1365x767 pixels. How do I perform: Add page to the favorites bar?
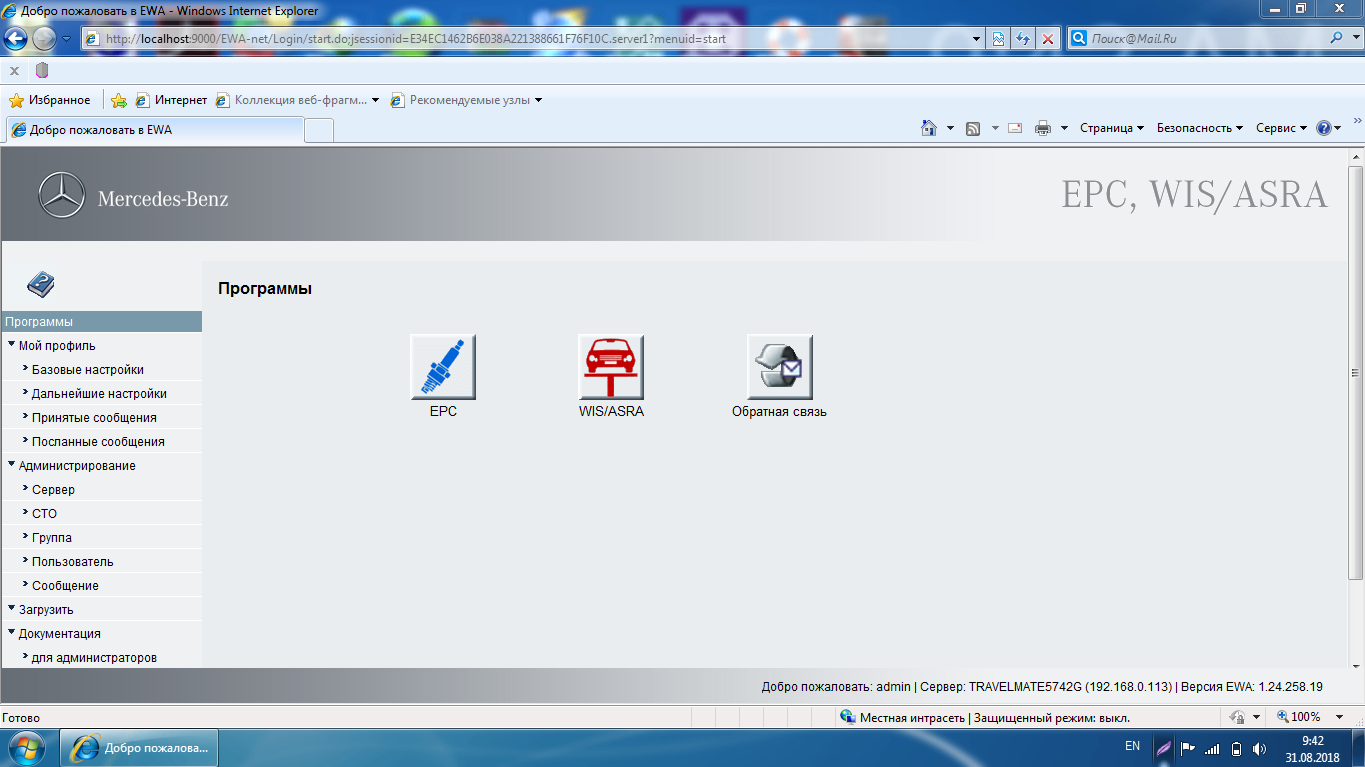pyautogui.click(x=119, y=100)
